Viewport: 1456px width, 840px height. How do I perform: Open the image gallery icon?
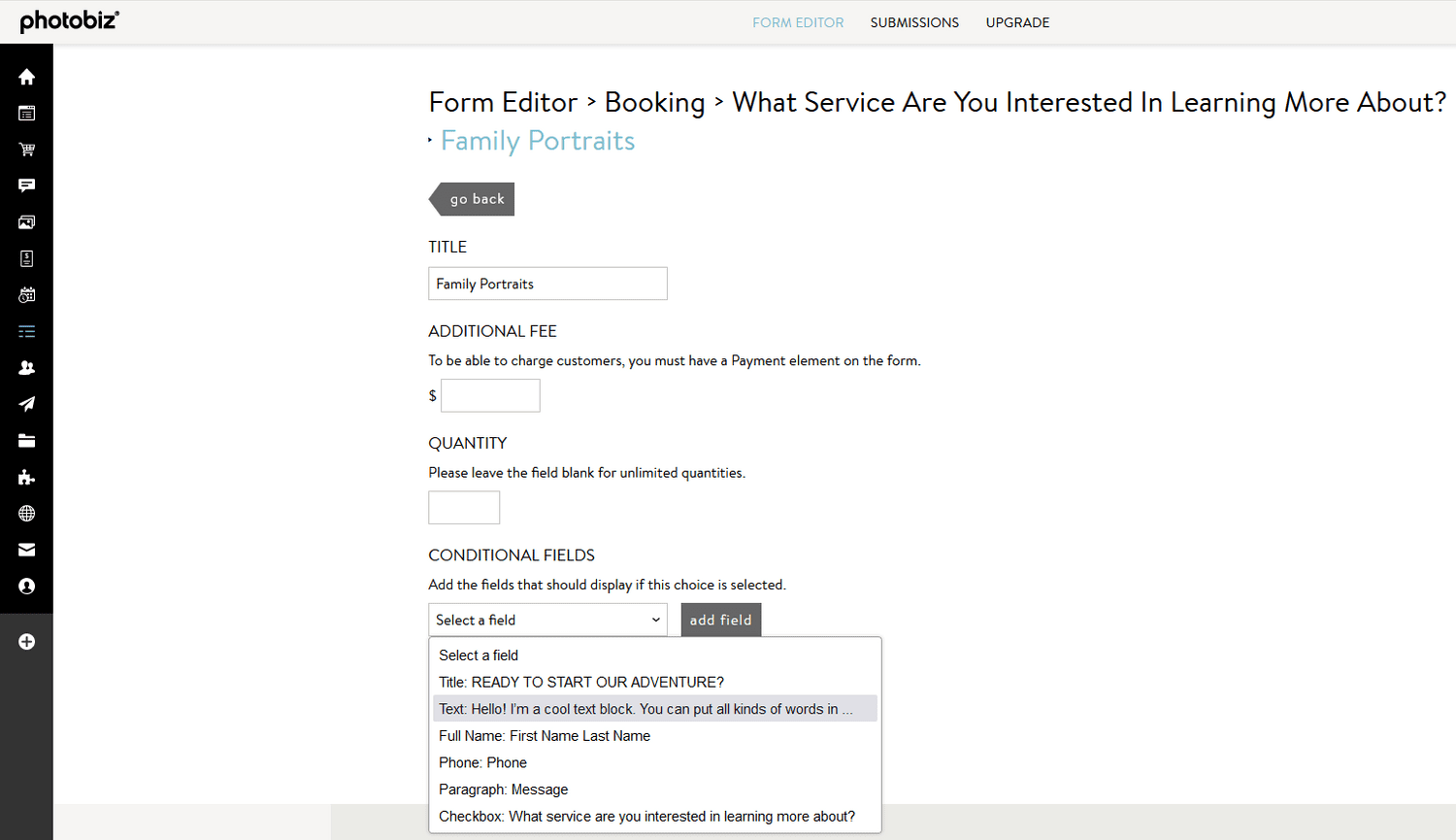tap(26, 221)
